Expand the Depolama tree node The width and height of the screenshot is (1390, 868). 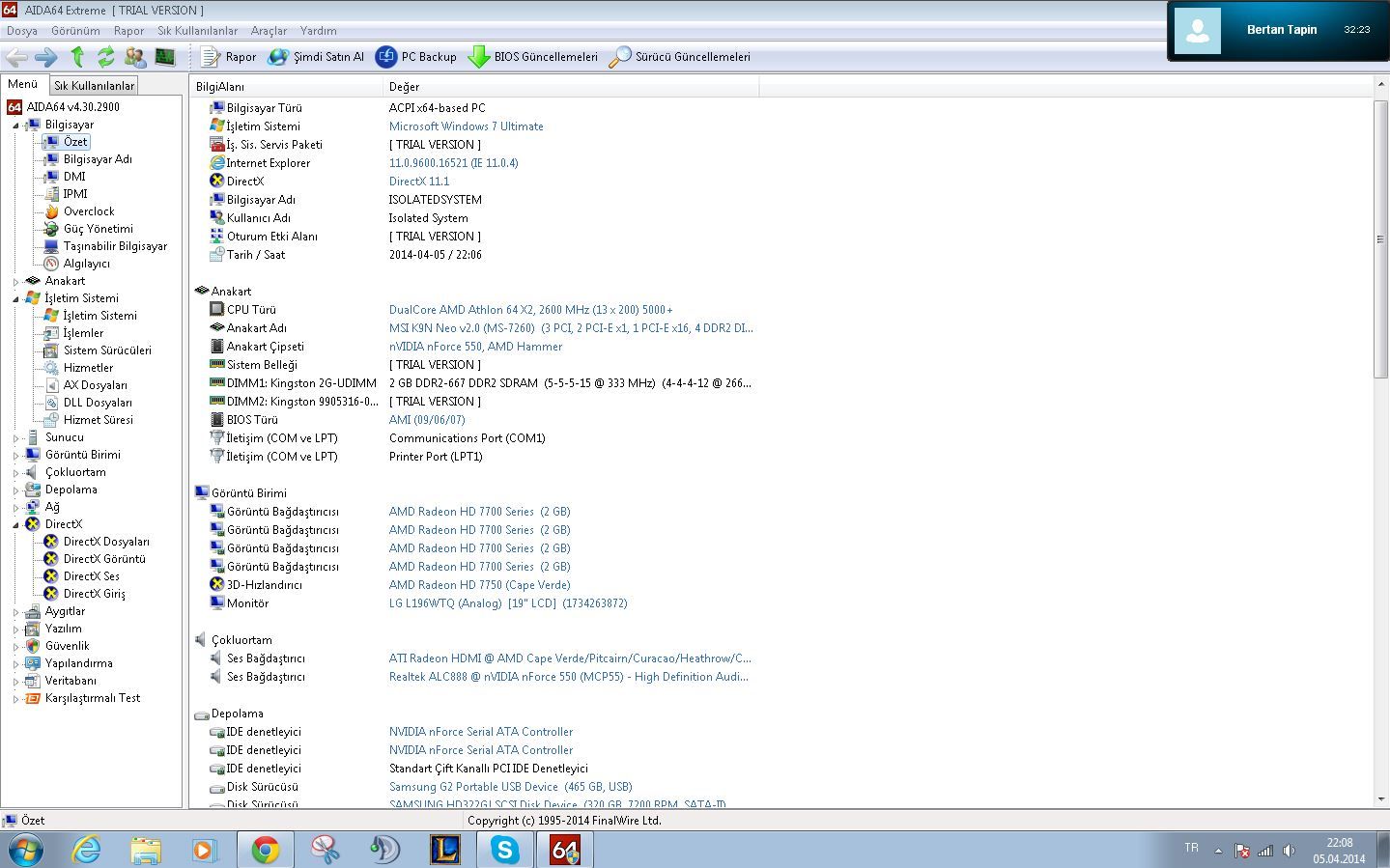tap(15, 490)
